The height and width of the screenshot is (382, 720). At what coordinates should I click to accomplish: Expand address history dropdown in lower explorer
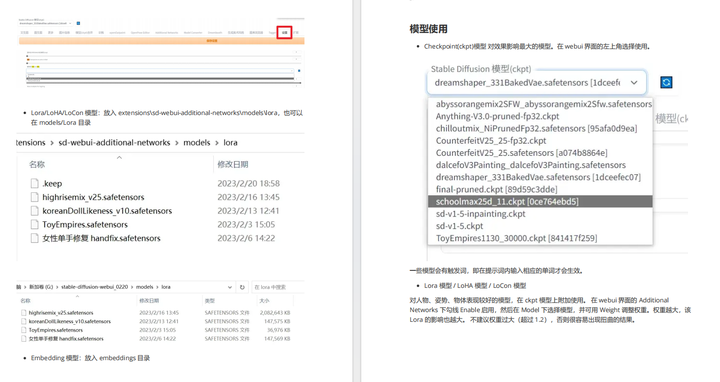pos(230,287)
